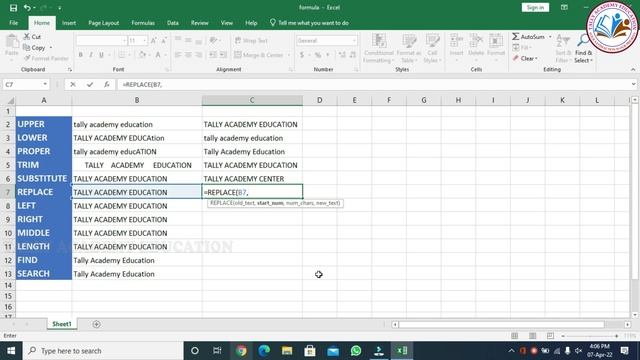Switch to Page Break Preview view
640x360 pixels.
(550, 336)
